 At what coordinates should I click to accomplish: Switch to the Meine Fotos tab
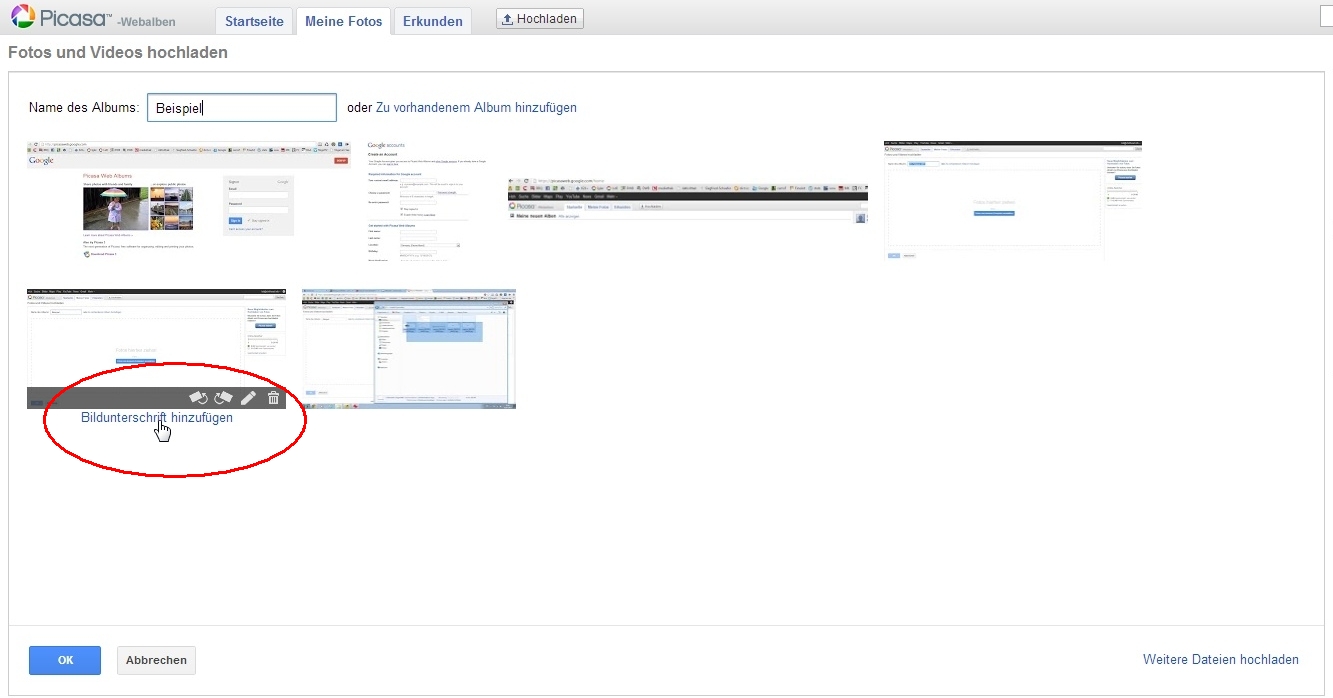(343, 21)
